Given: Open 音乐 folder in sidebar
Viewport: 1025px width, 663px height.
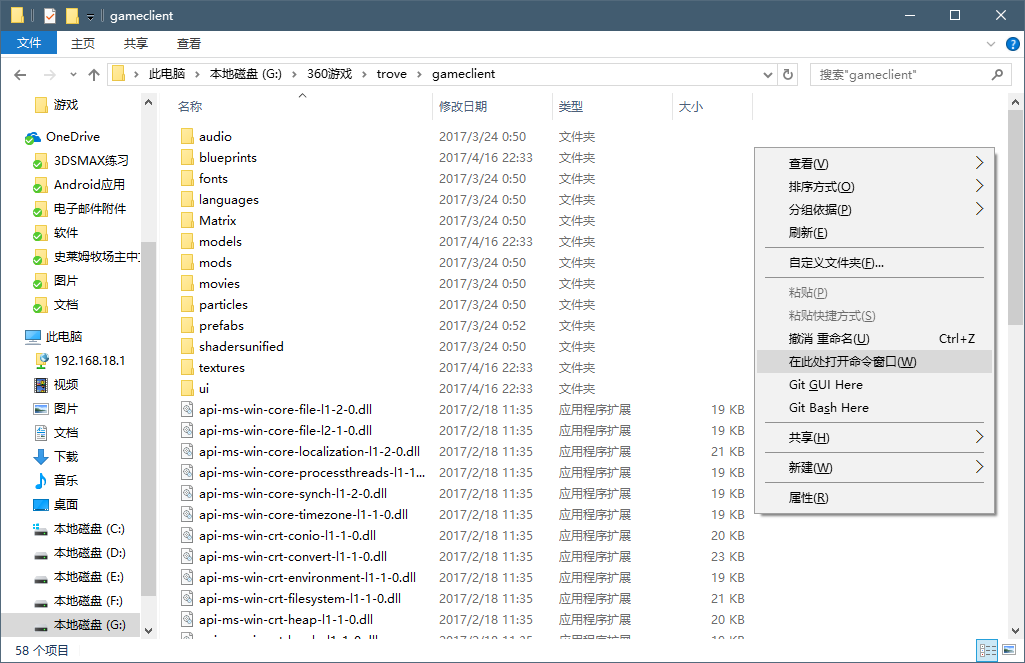Looking at the screenshot, I should pyautogui.click(x=65, y=481).
